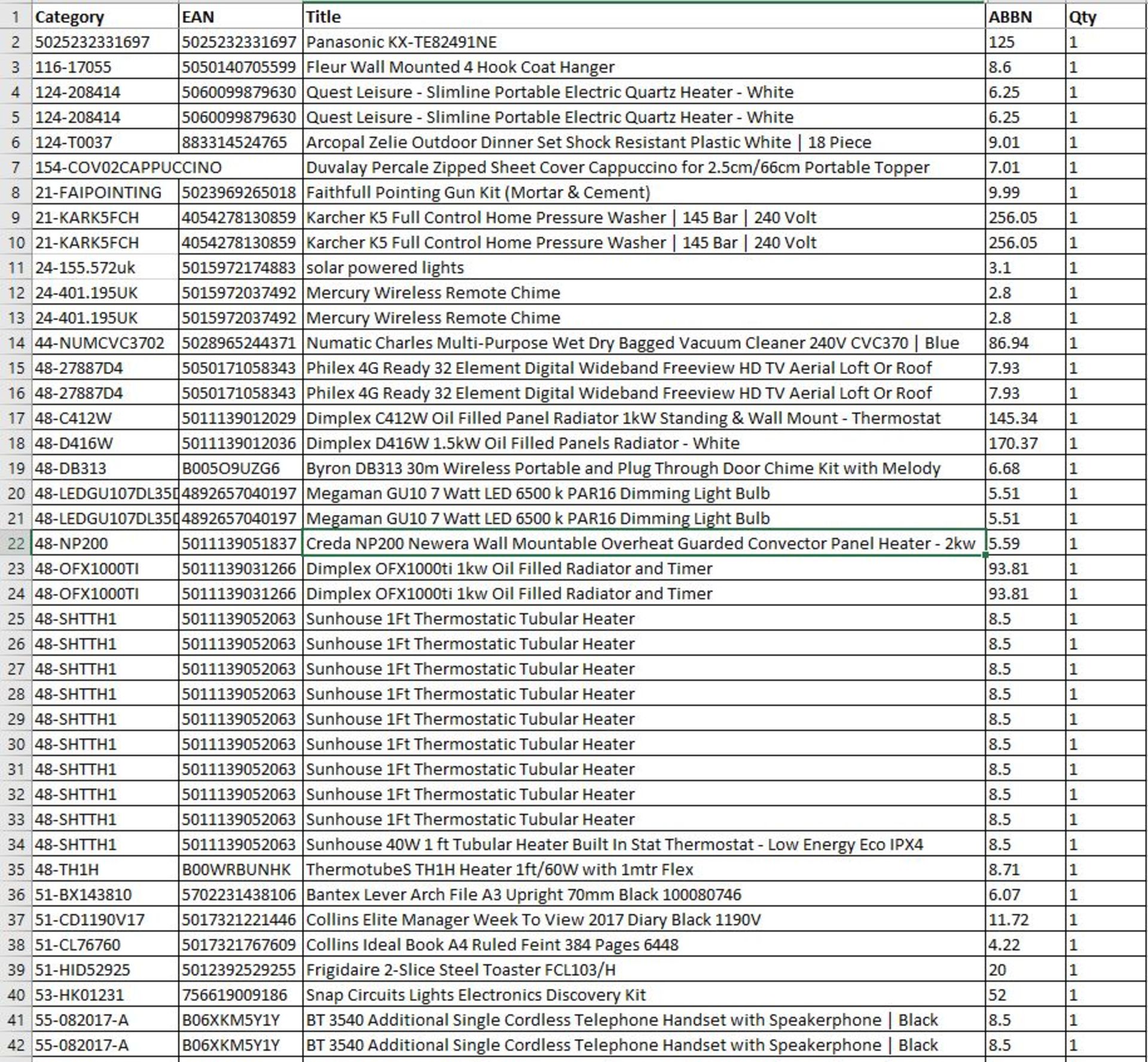The width and height of the screenshot is (1148, 1062).
Task: Select the Category header cell
Action: pyautogui.click(x=105, y=17)
